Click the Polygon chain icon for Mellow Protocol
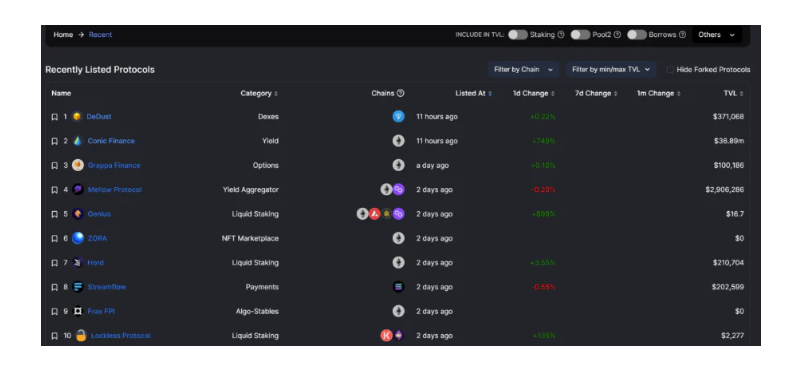 [x=398, y=190]
